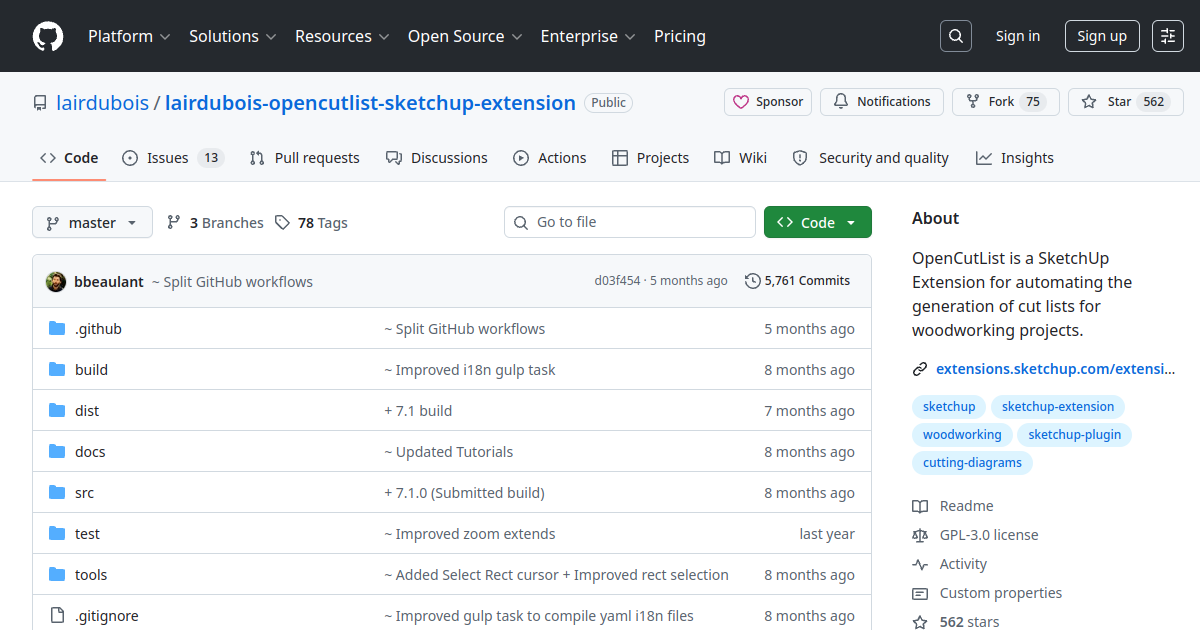Click the docs folder icon

pyautogui.click(x=57, y=452)
